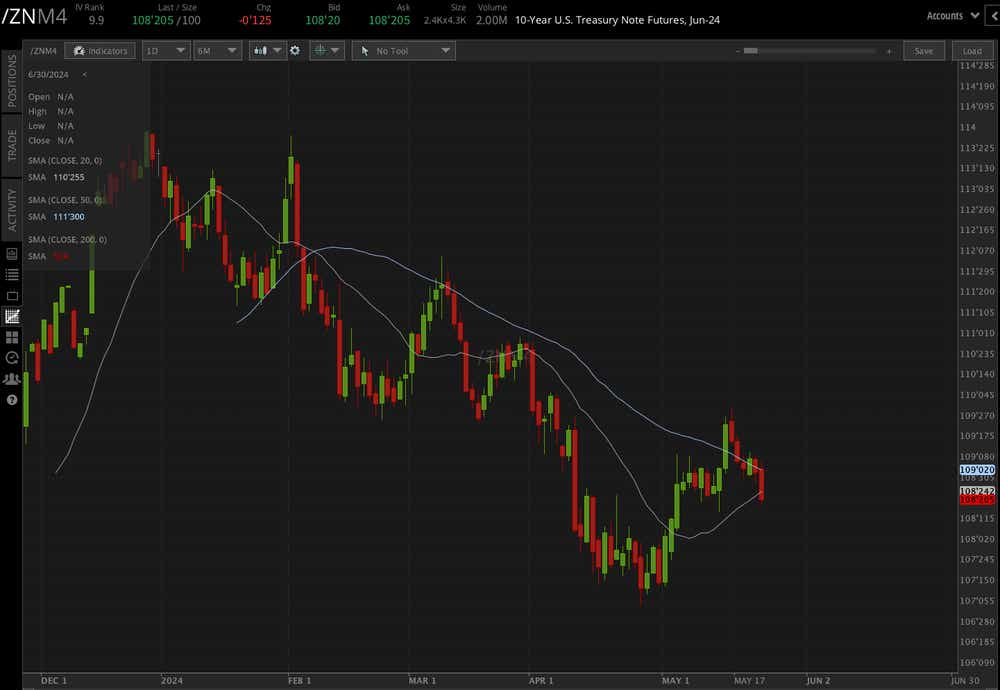This screenshot has height=690, width=1000.
Task: Click the MAY 17 date axis label
Action: point(749,680)
